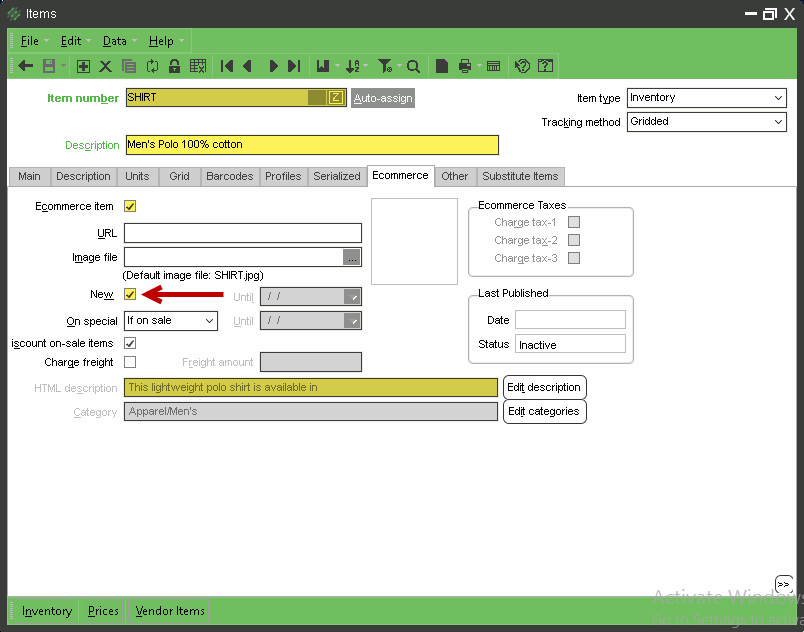Click the lookup icon in Item number field

336,97
